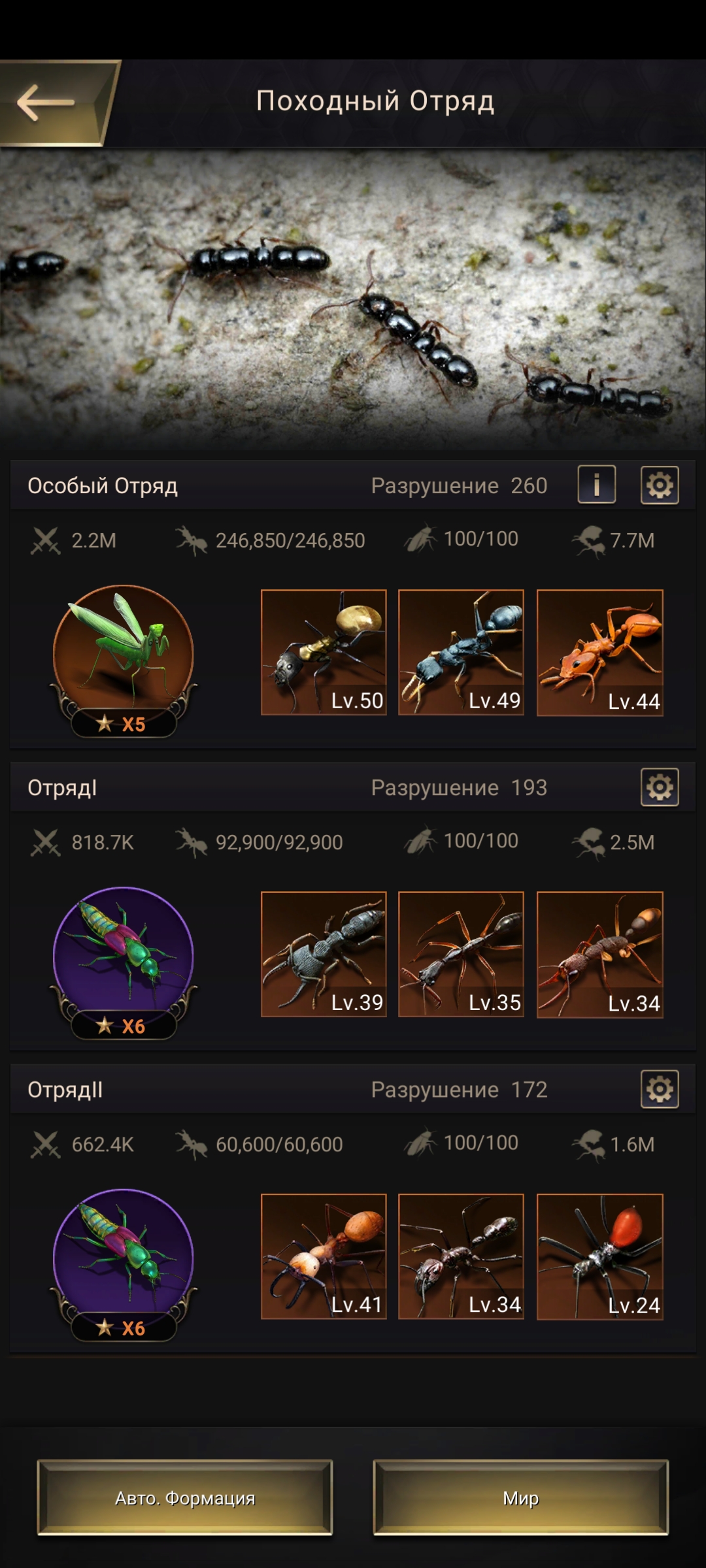Select the Lv.44 orange ant card
Image resolution: width=706 pixels, height=1568 pixels.
pyautogui.click(x=599, y=652)
